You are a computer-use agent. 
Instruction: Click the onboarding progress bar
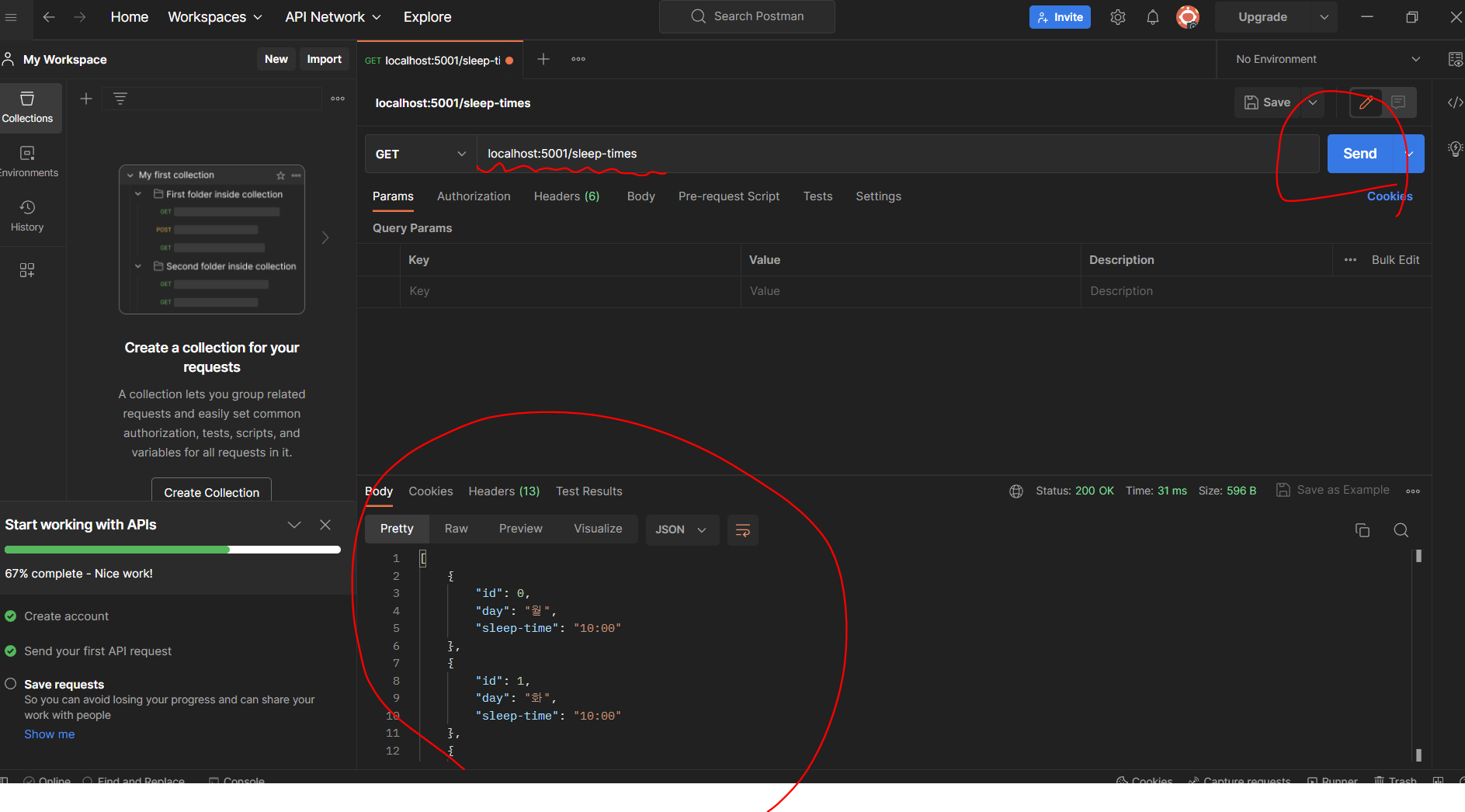tap(172, 550)
